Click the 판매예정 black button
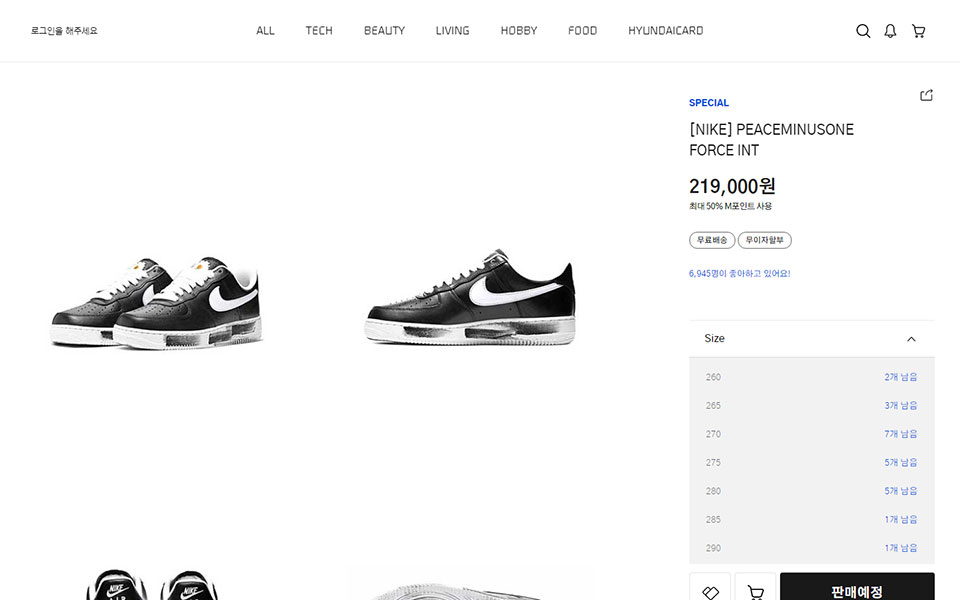 (856, 589)
